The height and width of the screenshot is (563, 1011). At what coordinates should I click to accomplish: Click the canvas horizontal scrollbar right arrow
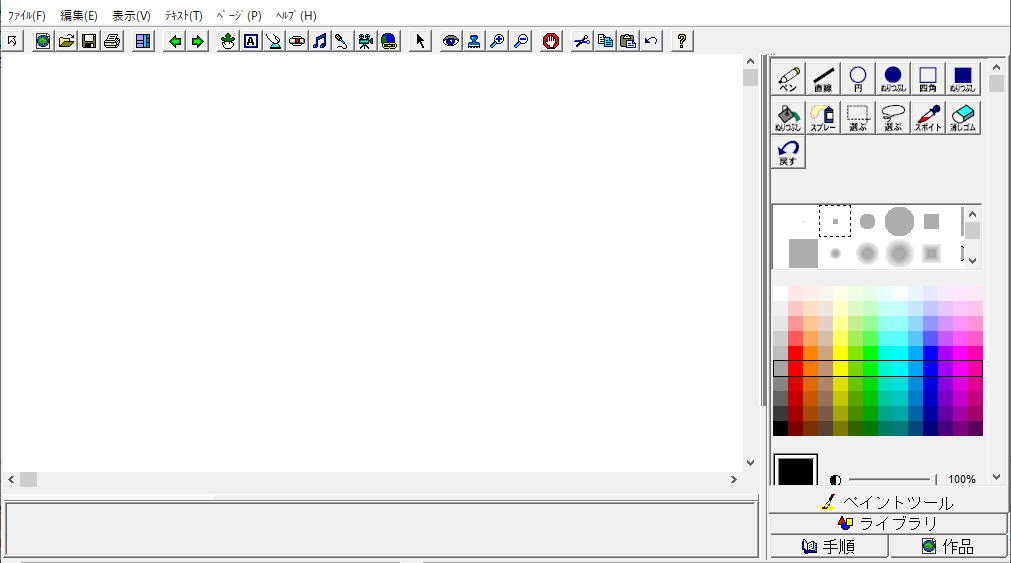(x=734, y=479)
